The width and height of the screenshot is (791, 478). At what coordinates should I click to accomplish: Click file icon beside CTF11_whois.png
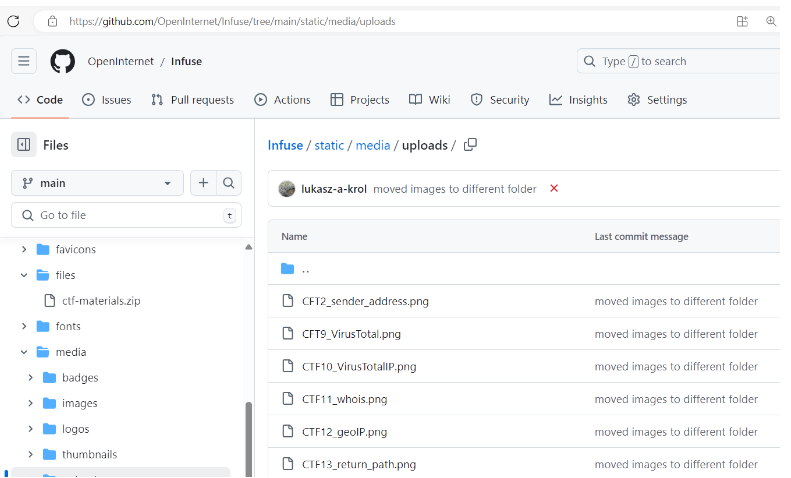(x=288, y=399)
